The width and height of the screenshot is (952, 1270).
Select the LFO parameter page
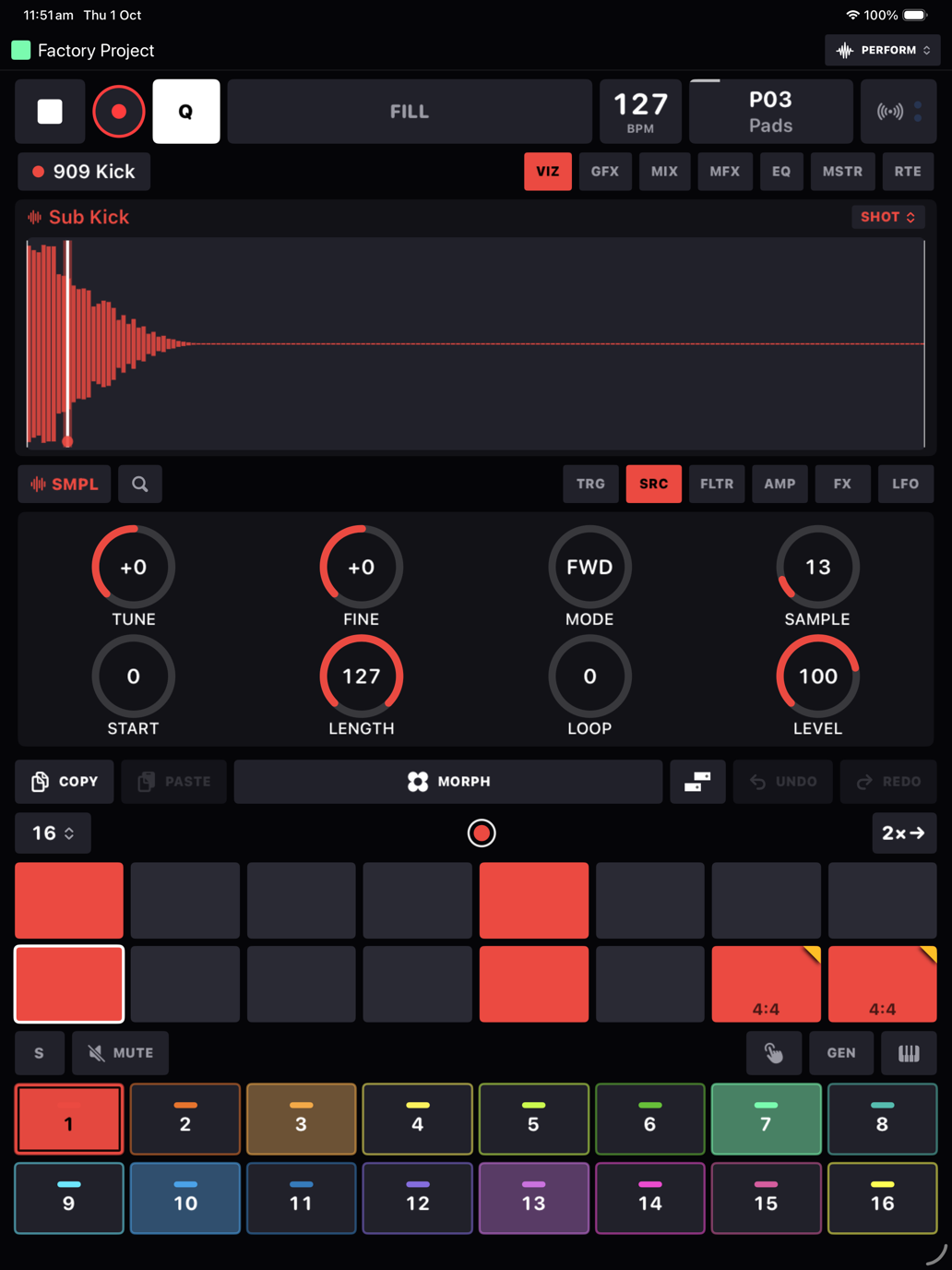(905, 484)
